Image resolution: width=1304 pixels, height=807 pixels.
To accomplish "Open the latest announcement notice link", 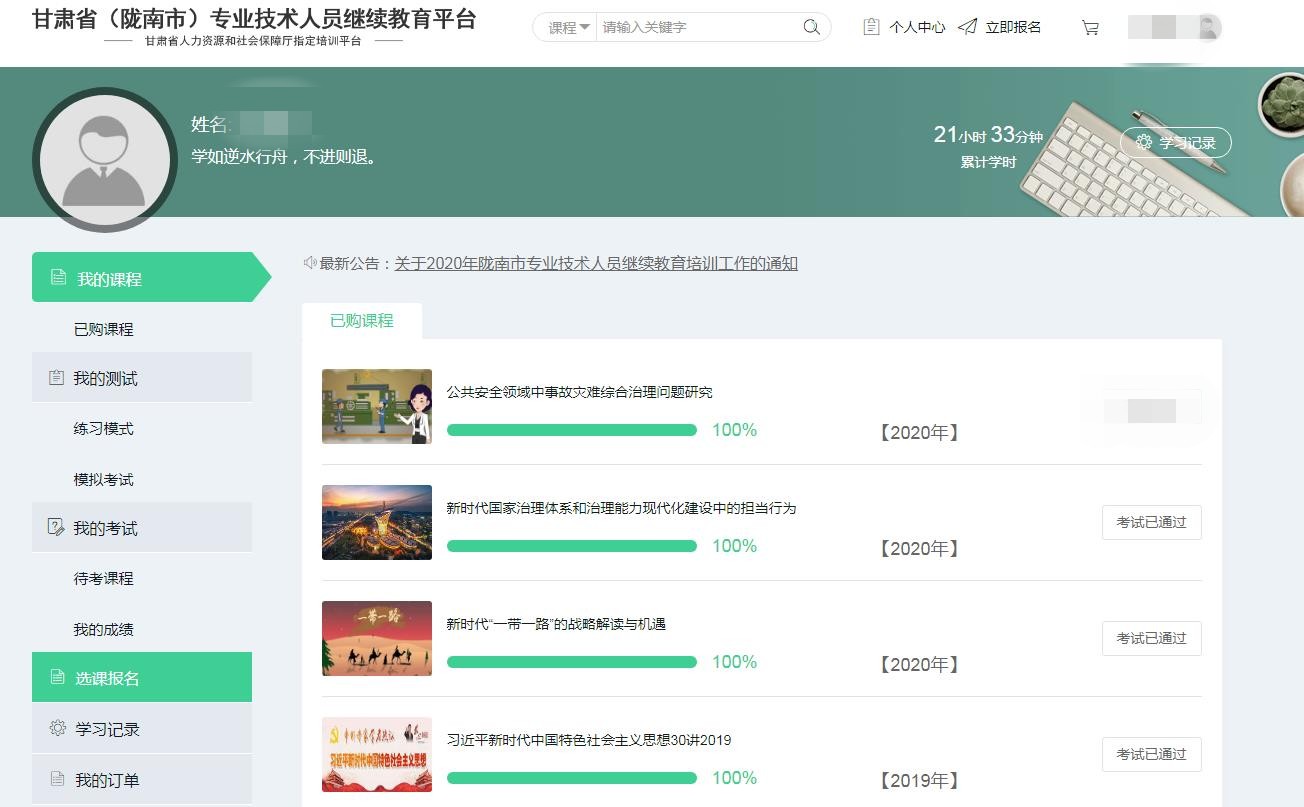I will (x=596, y=264).
